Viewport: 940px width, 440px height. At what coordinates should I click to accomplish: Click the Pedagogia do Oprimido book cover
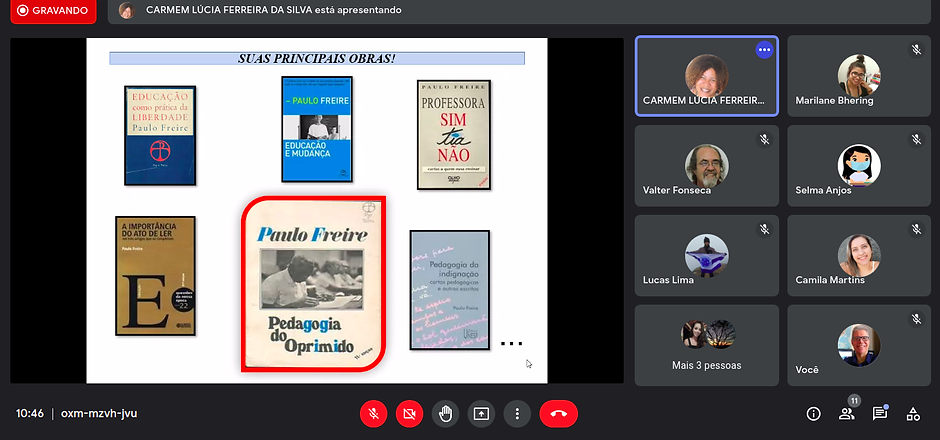tap(314, 284)
